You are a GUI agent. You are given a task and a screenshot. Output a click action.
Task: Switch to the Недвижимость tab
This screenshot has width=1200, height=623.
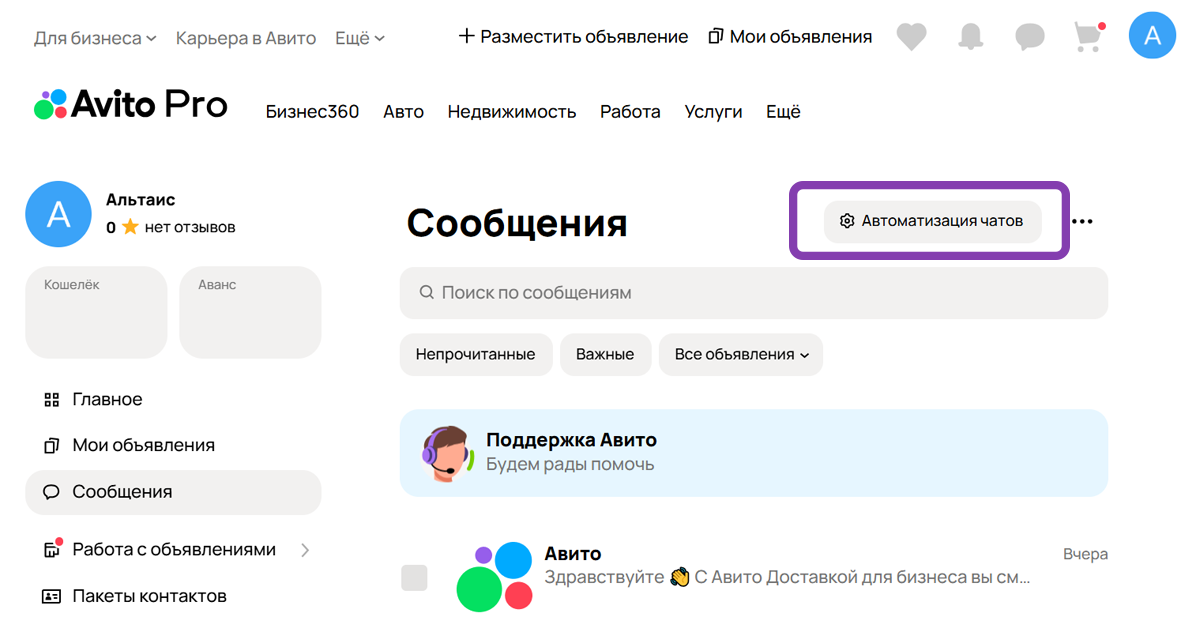(513, 112)
